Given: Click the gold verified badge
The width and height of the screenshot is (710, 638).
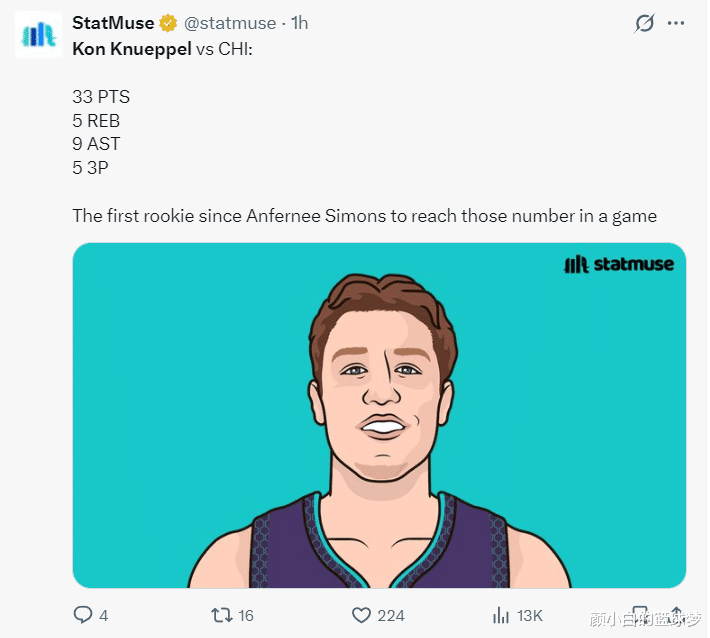Looking at the screenshot, I should tap(169, 23).
